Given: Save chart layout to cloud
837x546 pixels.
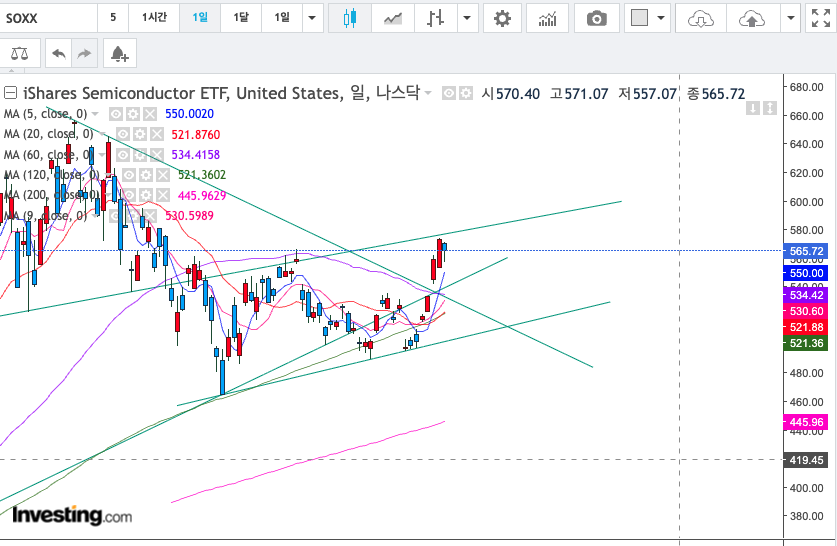Looking at the screenshot, I should click(752, 19).
